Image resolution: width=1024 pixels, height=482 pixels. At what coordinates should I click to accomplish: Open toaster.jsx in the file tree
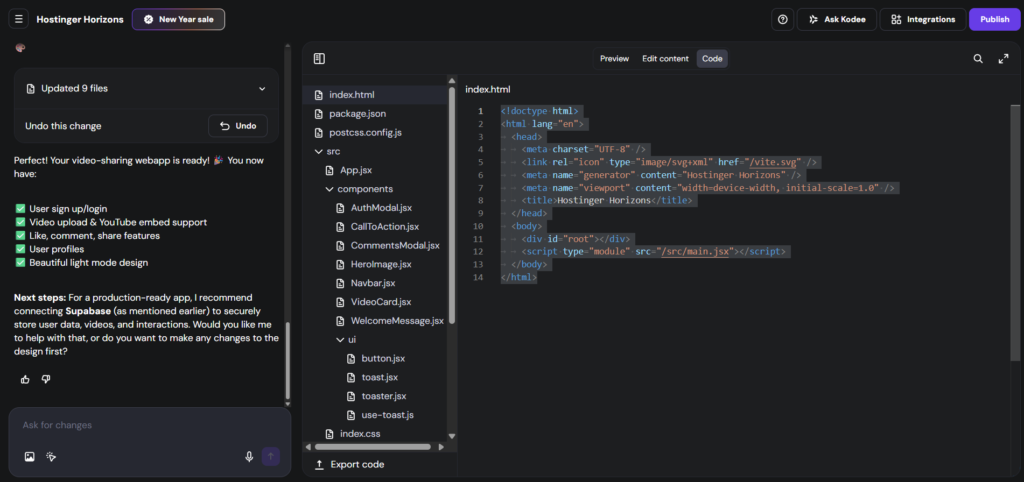pyautogui.click(x=384, y=396)
